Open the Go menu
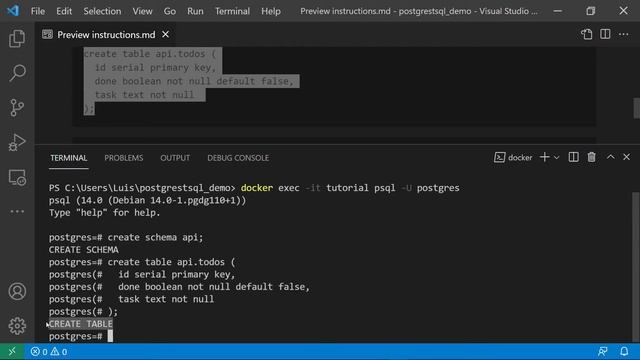The height and width of the screenshot is (360, 640). (x=170, y=11)
